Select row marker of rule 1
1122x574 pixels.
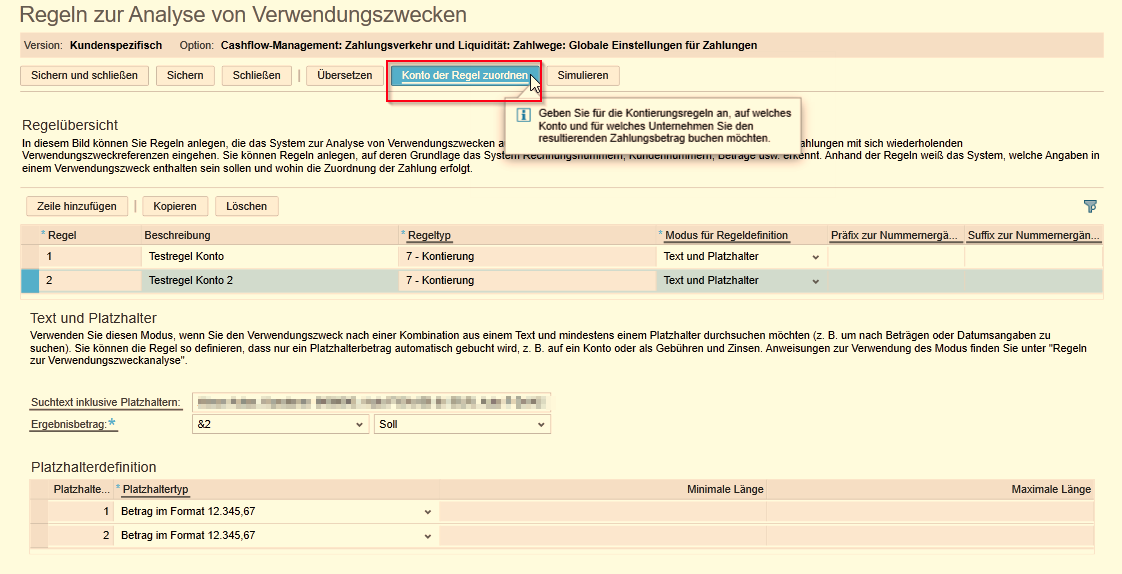(x=30, y=256)
